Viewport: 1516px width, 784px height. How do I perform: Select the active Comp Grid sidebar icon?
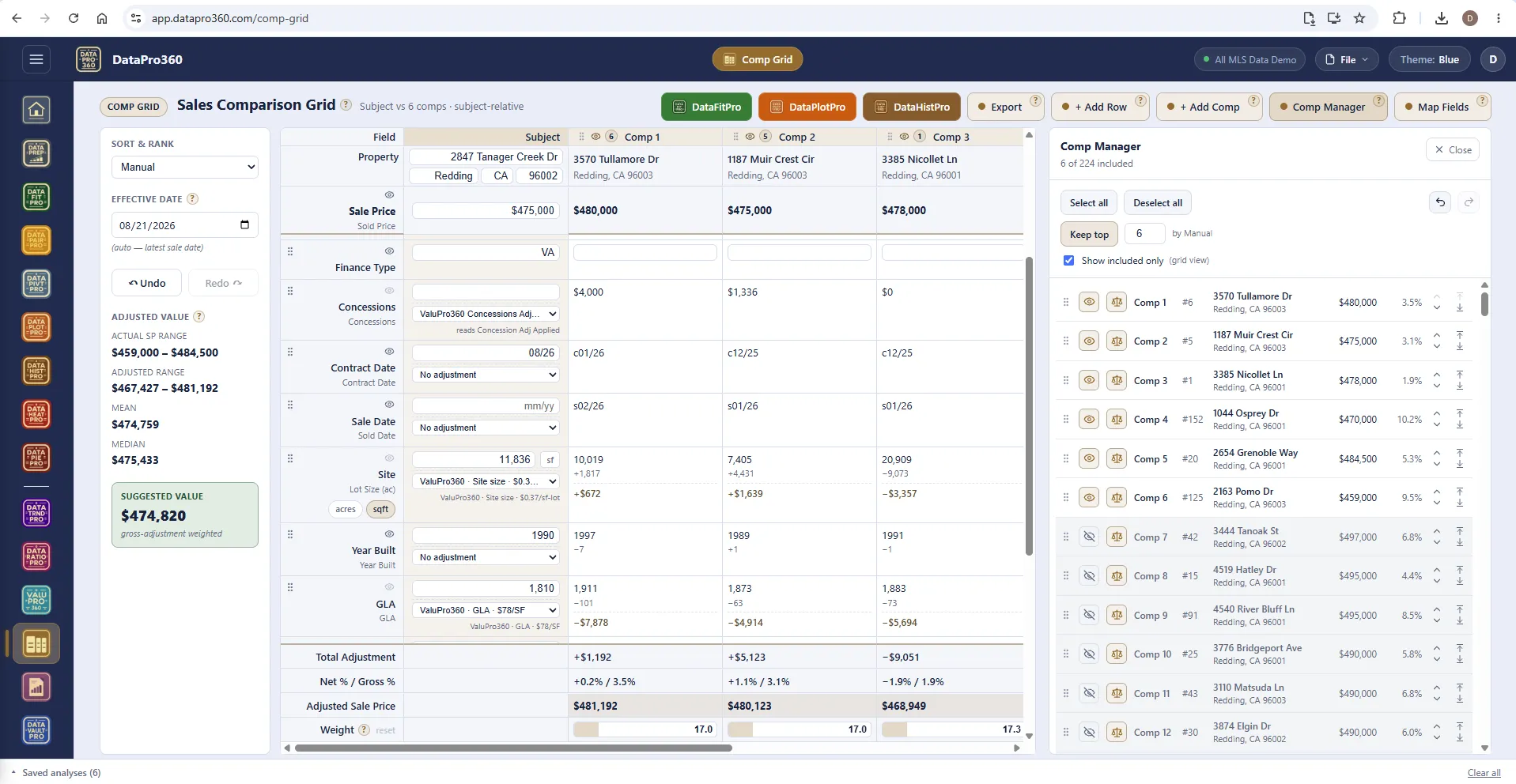tap(36, 644)
